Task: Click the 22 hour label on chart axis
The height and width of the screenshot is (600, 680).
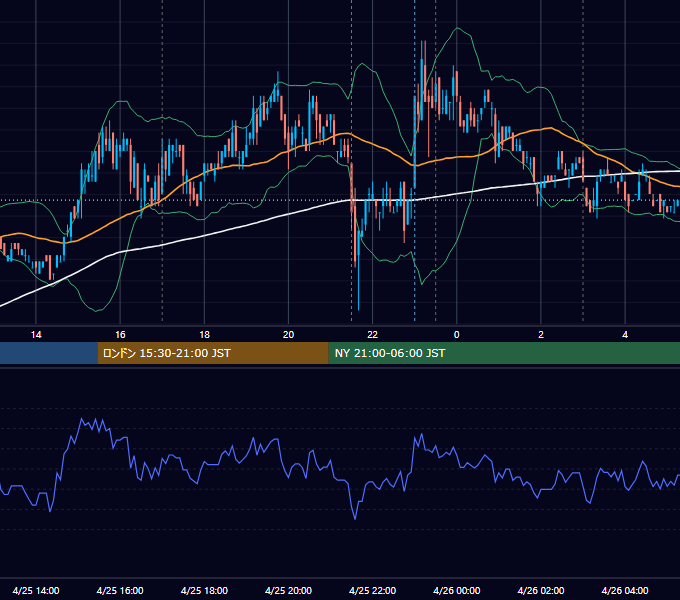Action: (x=373, y=335)
